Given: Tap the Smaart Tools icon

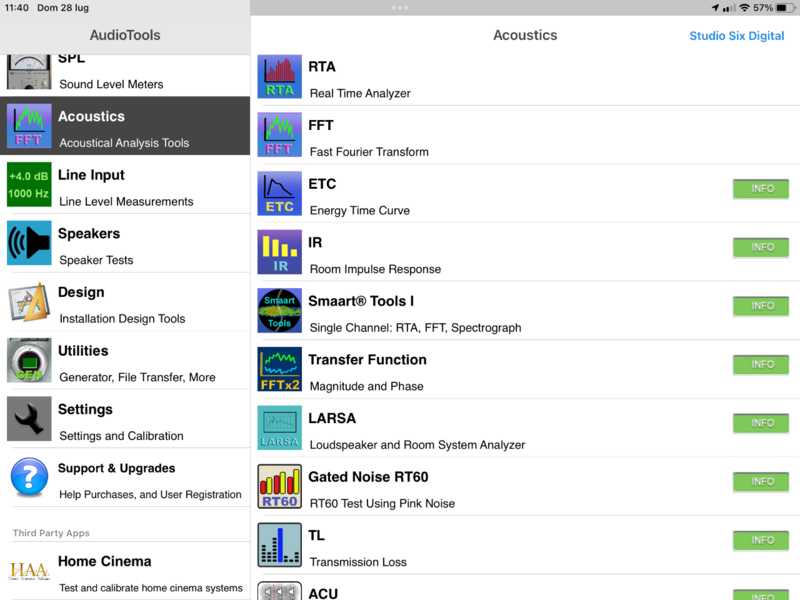Looking at the screenshot, I should (279, 311).
